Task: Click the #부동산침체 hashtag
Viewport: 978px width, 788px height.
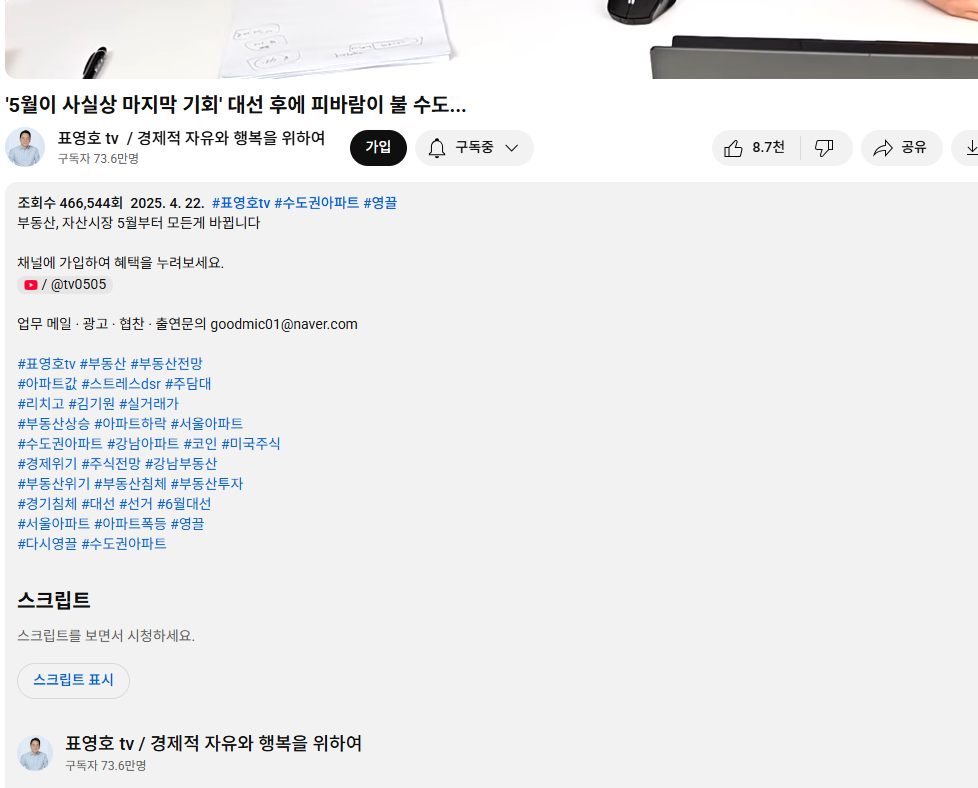Action: tap(130, 484)
